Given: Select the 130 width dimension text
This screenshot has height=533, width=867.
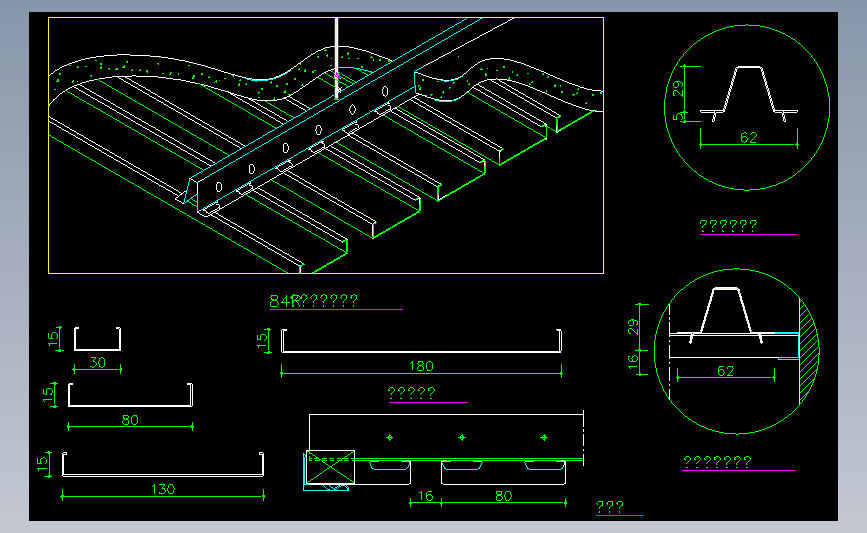Looking at the screenshot, I should coord(163,489).
